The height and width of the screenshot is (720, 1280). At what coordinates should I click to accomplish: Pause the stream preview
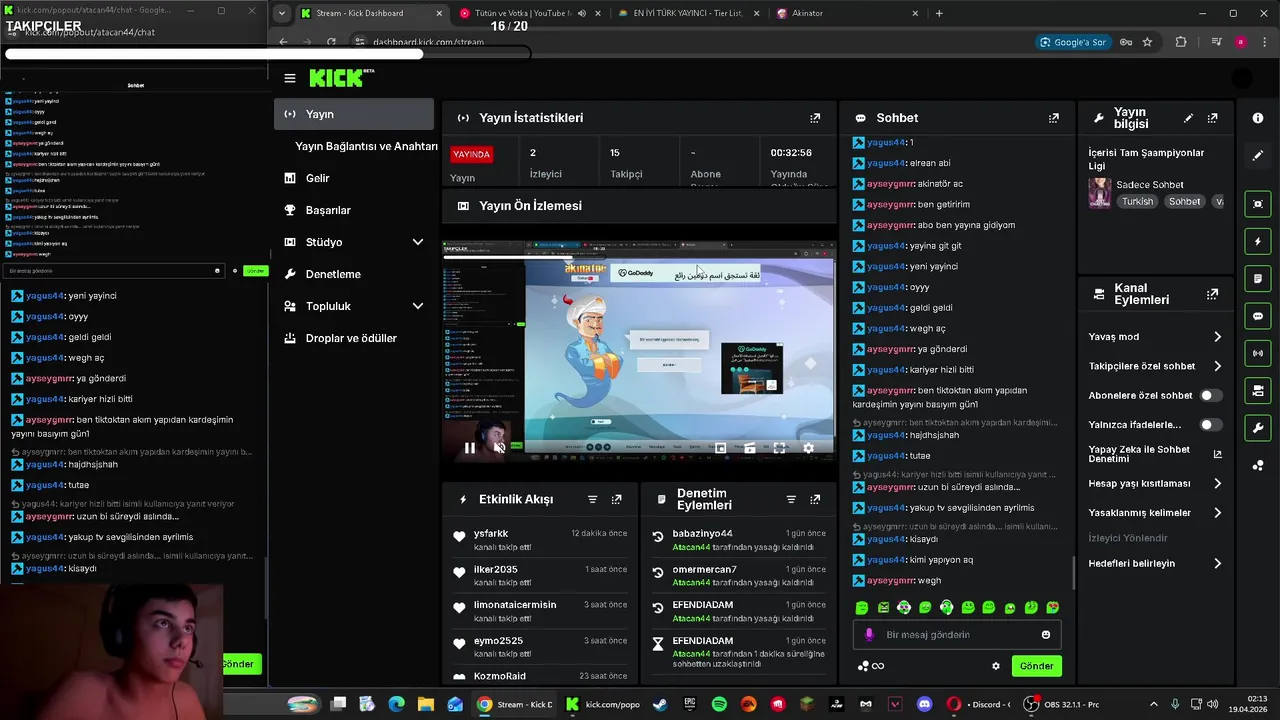469,448
